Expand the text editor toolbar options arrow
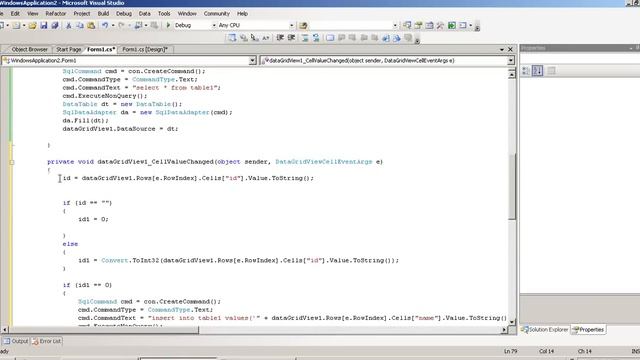Viewport: 640px width, 360px height. pos(417,39)
